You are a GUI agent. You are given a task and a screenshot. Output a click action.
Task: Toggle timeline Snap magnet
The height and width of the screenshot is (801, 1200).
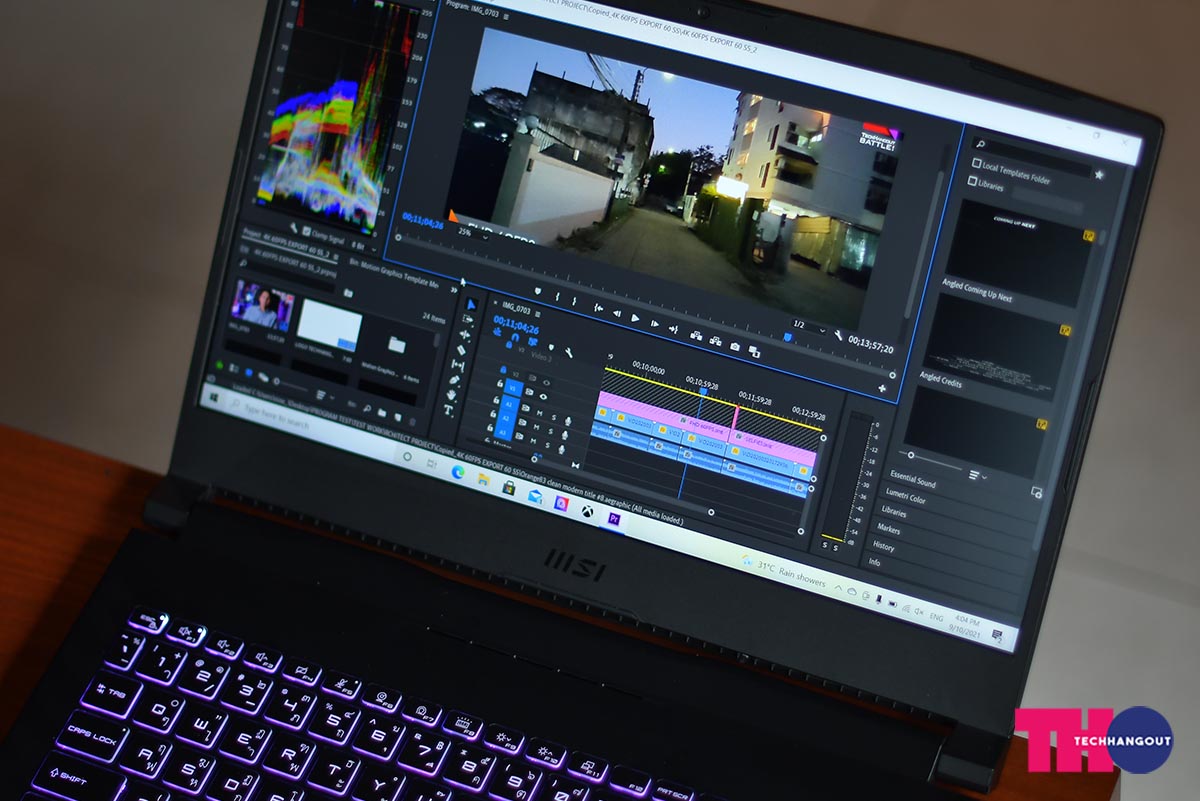click(513, 338)
